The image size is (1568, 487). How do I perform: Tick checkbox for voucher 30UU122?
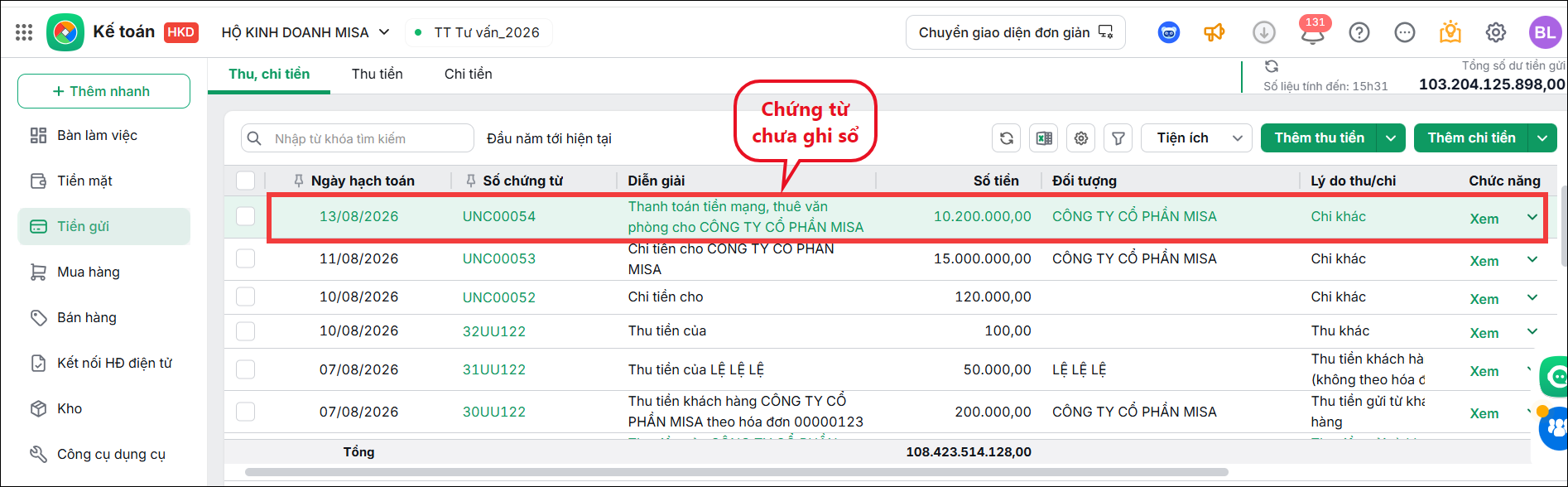coord(245,412)
